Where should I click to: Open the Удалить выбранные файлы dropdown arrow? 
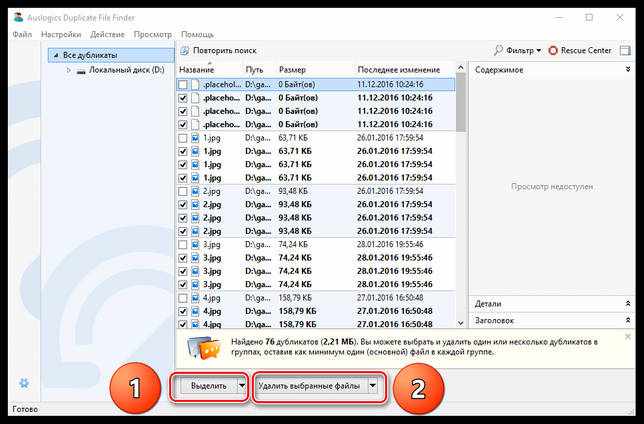coord(373,386)
